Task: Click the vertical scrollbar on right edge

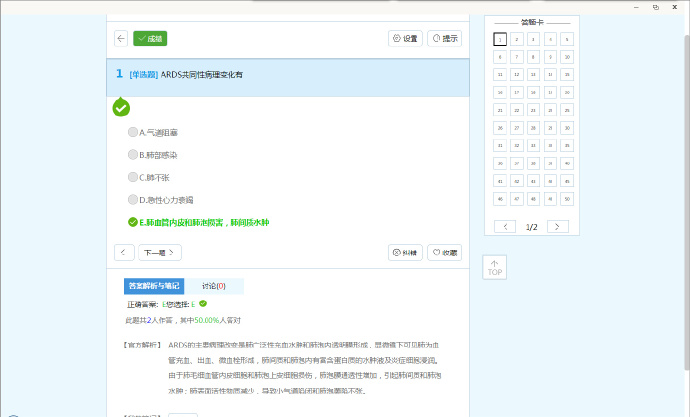Action: (x=685, y=200)
